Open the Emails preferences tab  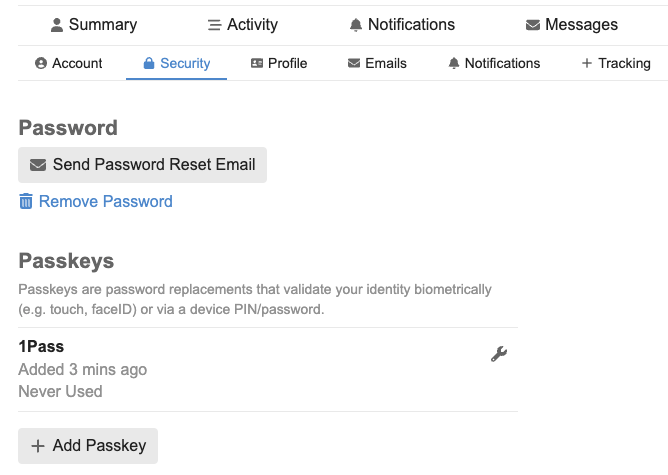(377, 63)
